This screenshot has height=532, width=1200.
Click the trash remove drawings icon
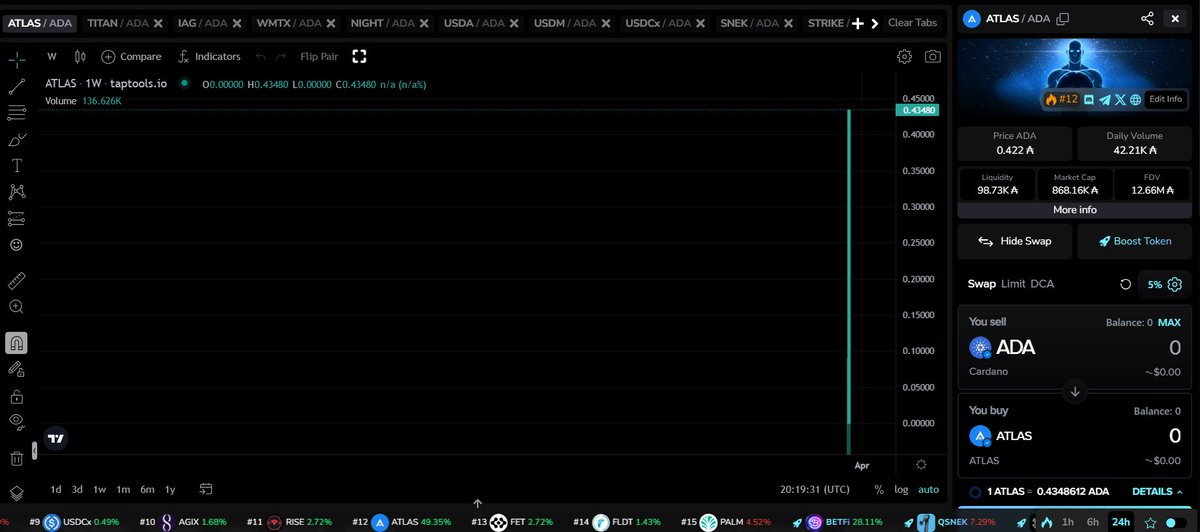(17, 458)
